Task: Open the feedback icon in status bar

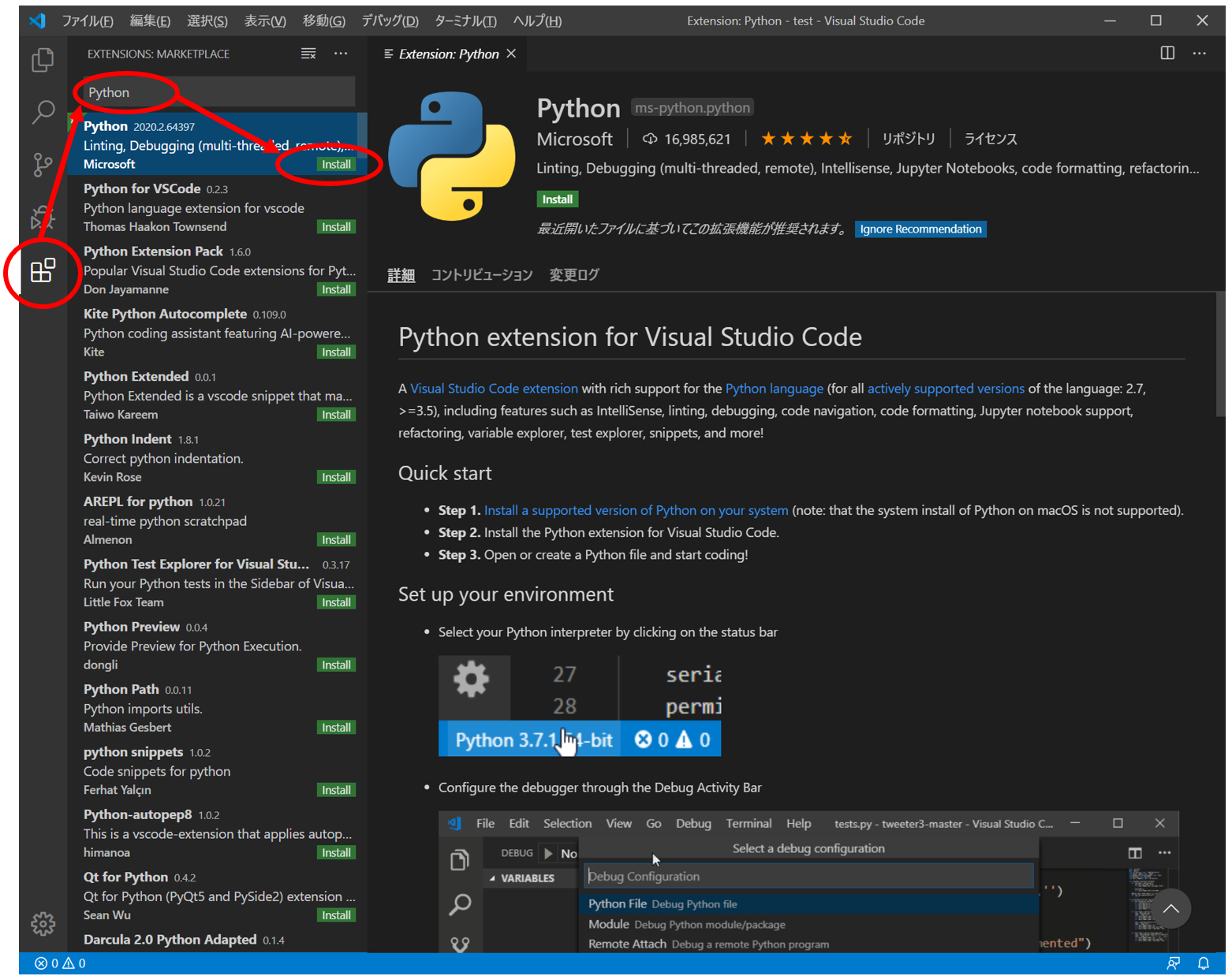Action: tap(1174, 963)
